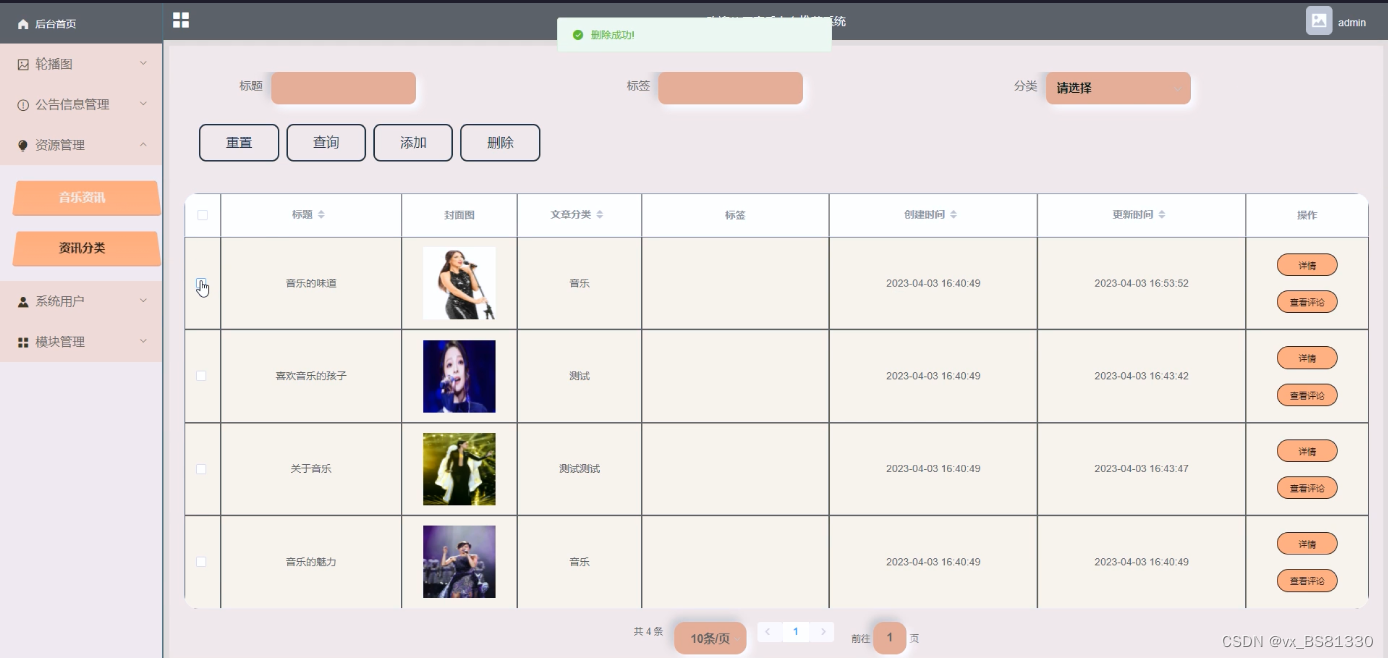Click the cover image of 音乐的魅力

[x=459, y=562]
